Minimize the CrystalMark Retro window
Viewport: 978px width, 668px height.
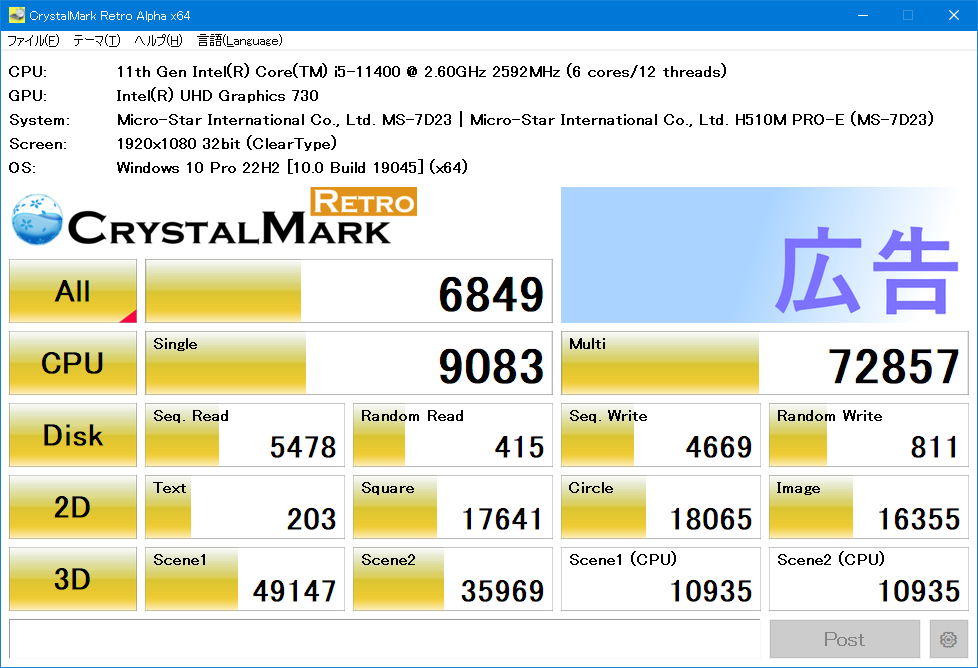point(863,15)
